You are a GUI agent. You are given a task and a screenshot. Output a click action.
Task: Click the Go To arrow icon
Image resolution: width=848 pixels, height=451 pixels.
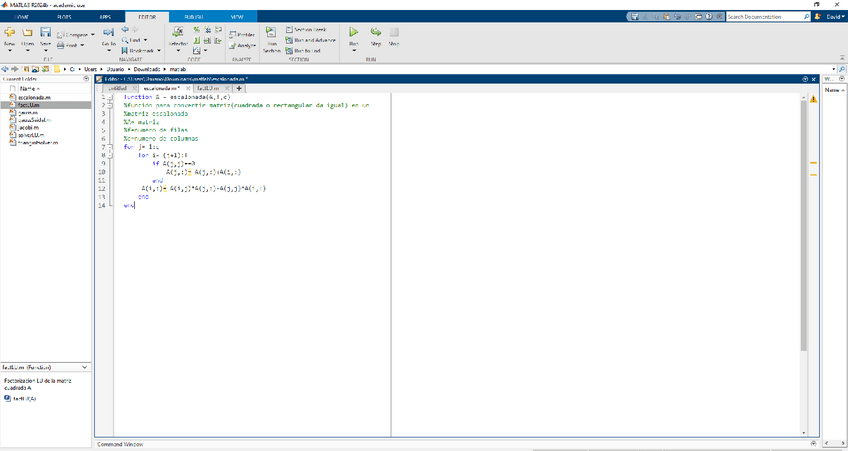click(x=108, y=32)
